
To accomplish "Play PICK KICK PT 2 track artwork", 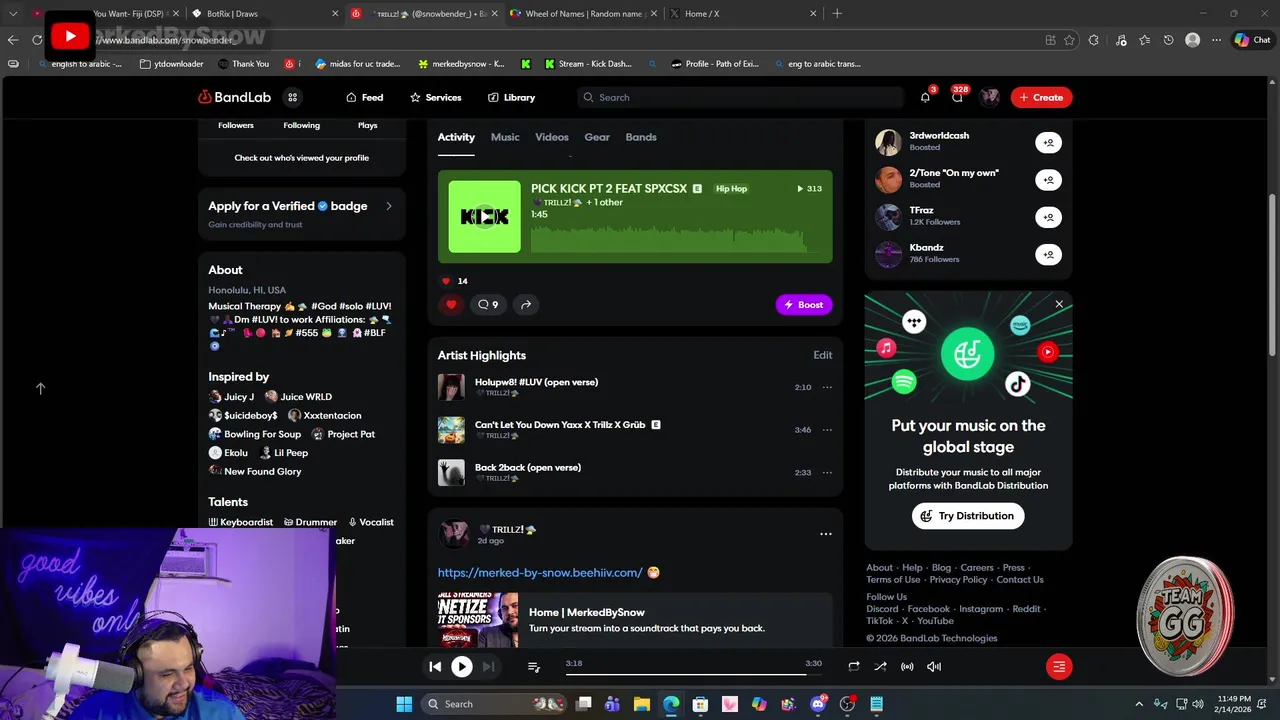I will tap(484, 216).
